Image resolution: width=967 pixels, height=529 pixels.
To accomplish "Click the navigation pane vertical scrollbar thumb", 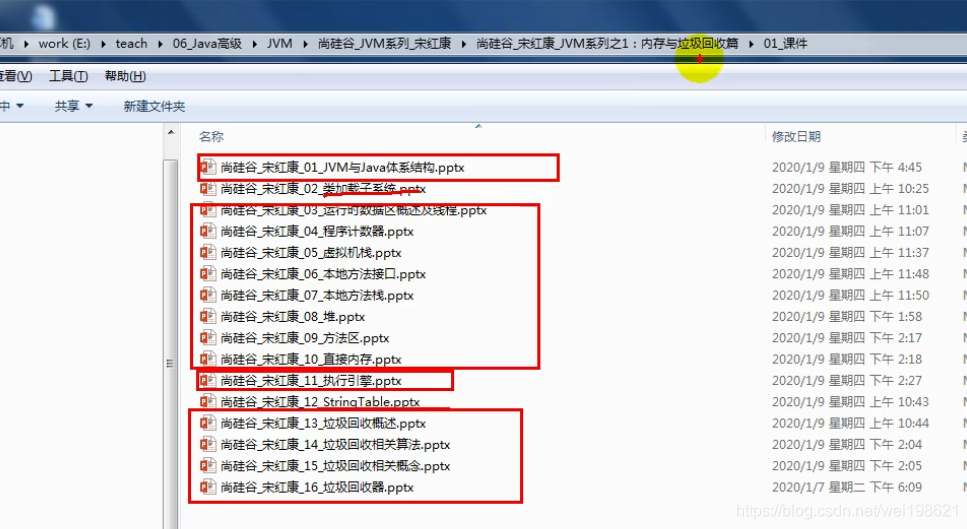I will click(x=171, y=344).
